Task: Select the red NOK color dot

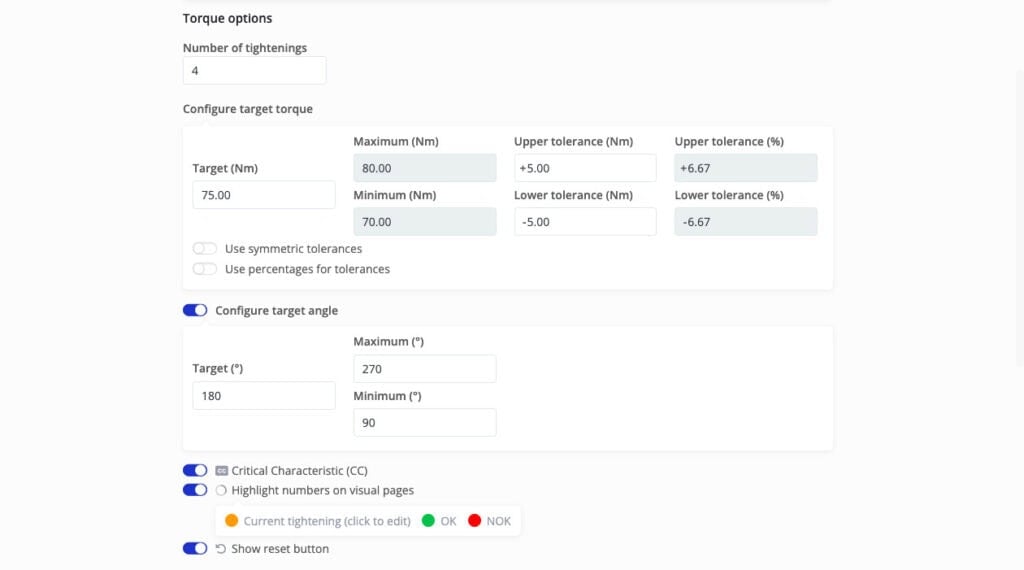Action: tap(474, 521)
